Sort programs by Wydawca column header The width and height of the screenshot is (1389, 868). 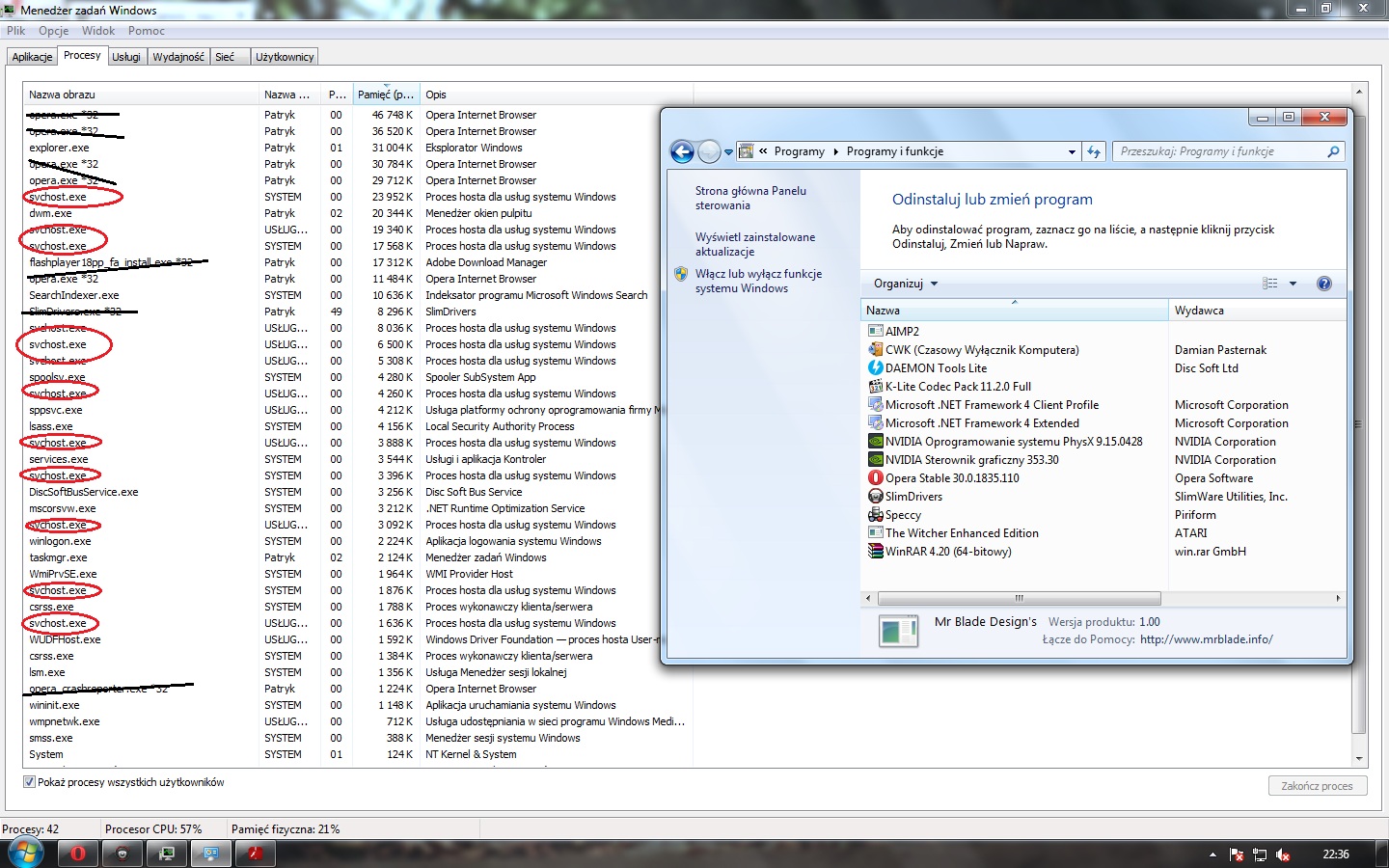[x=1256, y=311]
